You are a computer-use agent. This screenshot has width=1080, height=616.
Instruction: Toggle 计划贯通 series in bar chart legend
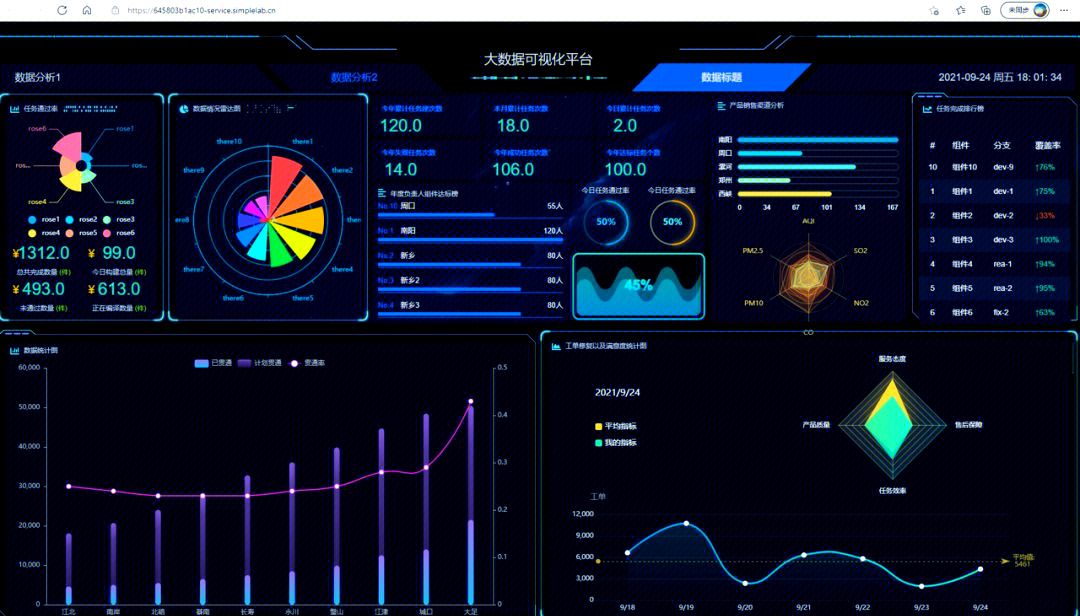point(259,363)
